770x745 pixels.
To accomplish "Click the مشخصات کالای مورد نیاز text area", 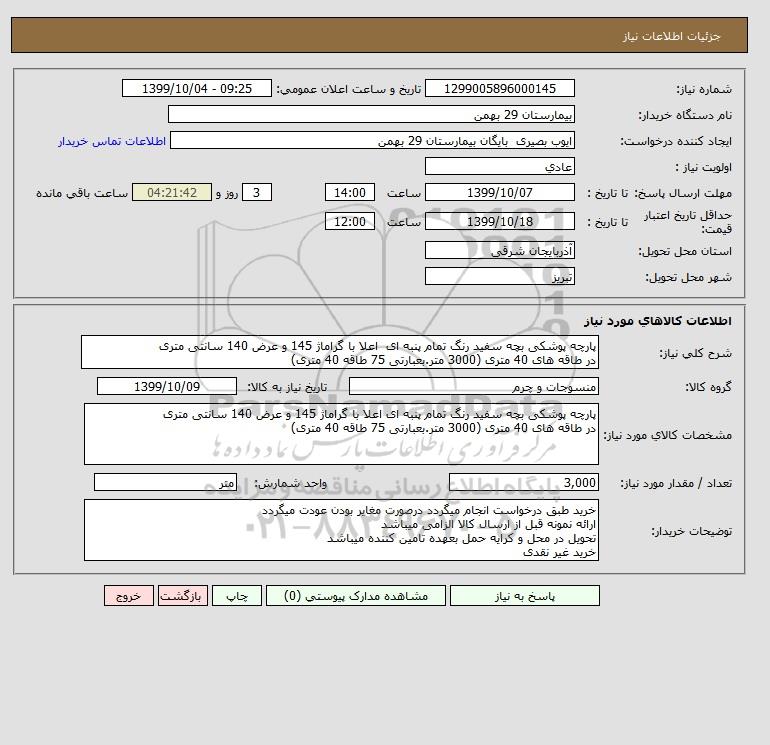I will click(341, 434).
